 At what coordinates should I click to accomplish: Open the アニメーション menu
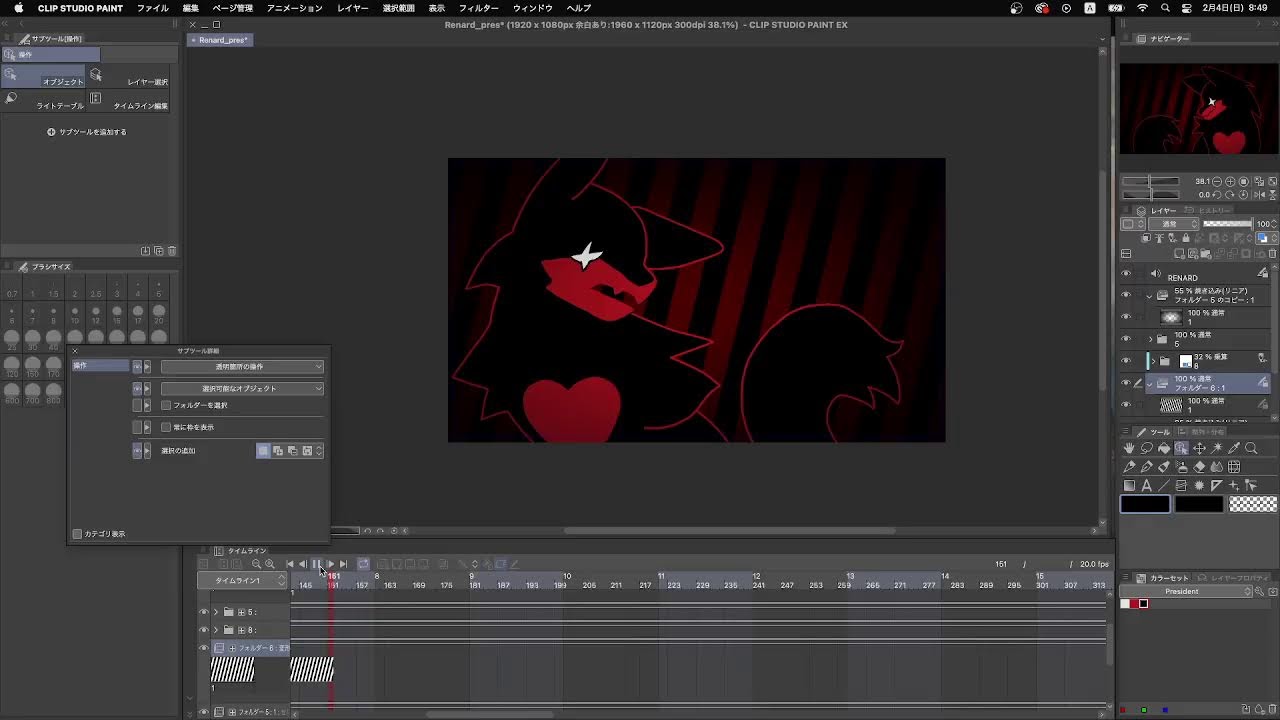[x=294, y=8]
